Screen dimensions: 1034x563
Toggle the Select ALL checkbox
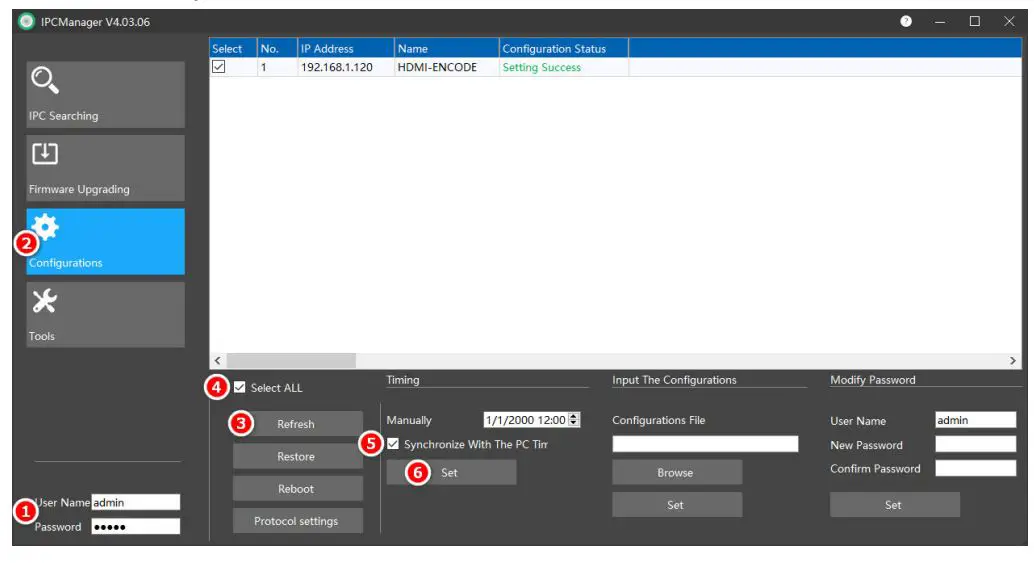click(239, 388)
